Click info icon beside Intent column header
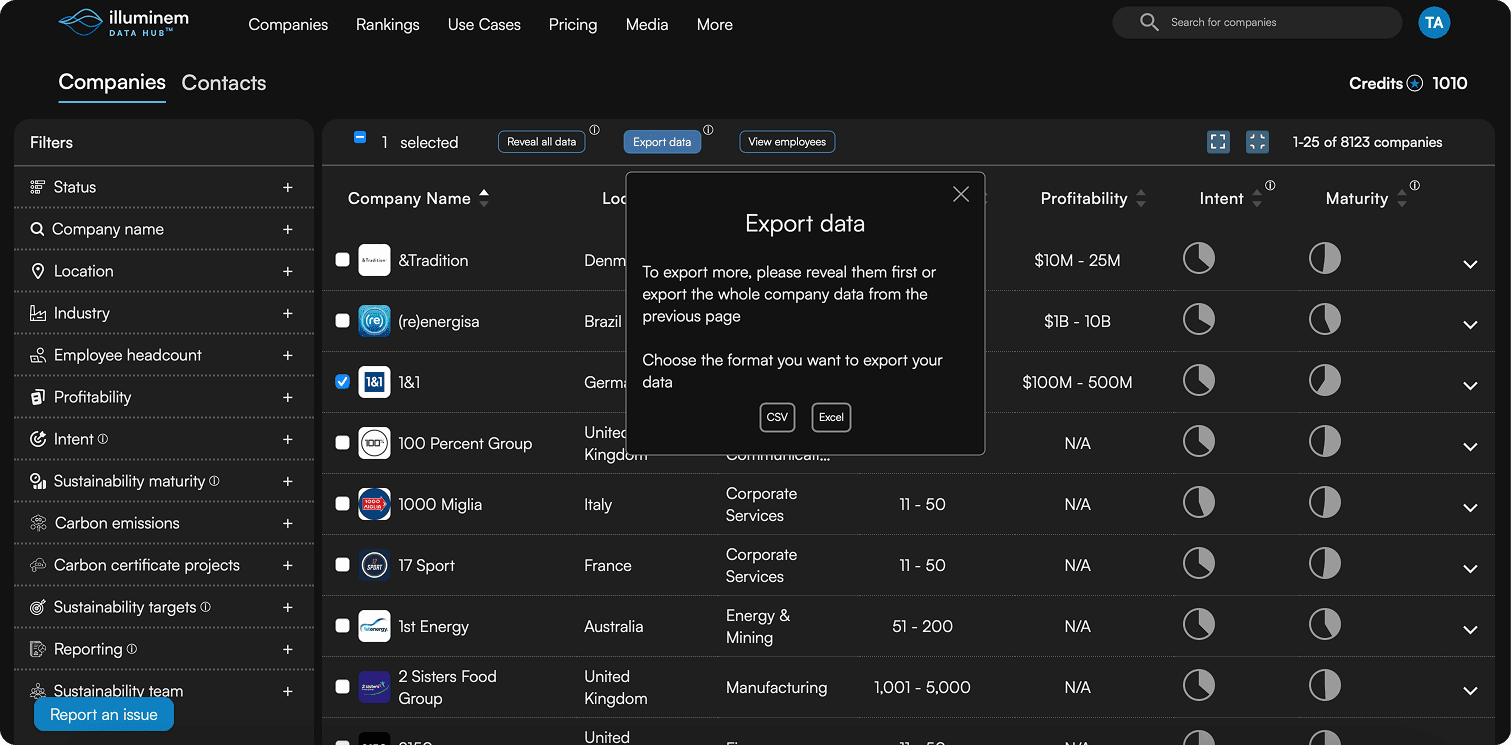Image resolution: width=1511 pixels, height=745 pixels. pyautogui.click(x=1270, y=186)
